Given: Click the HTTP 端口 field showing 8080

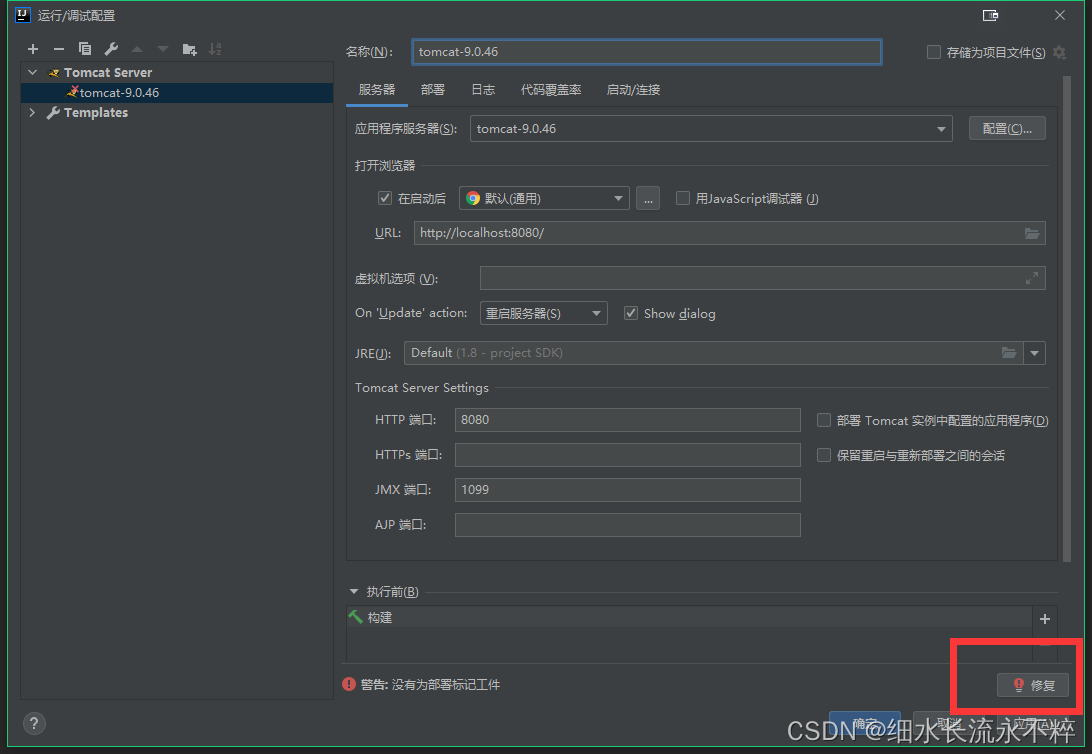Looking at the screenshot, I should pyautogui.click(x=627, y=420).
